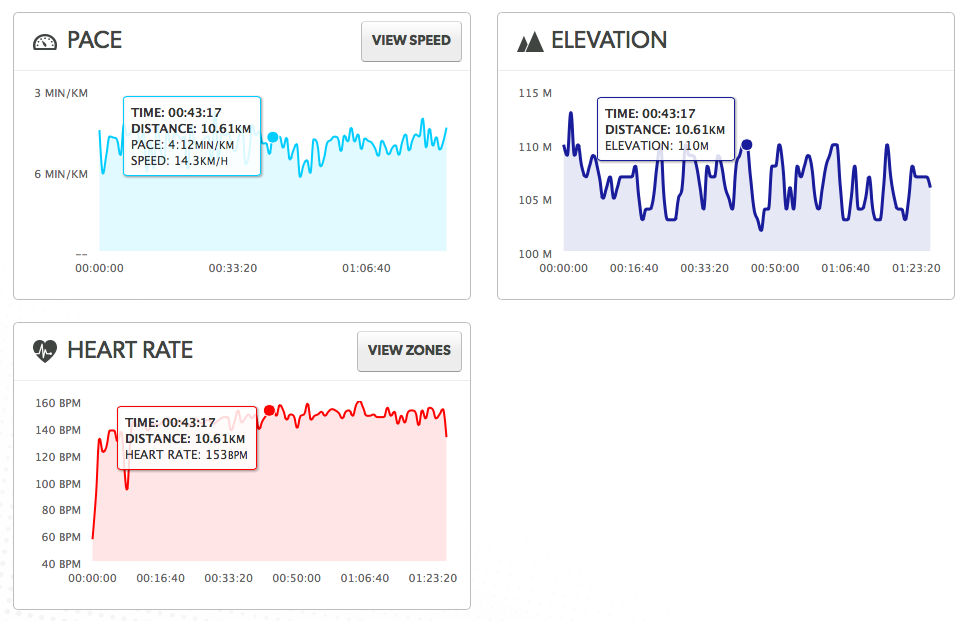This screenshot has height=621, width=965.
Task: Switch the pace chart to View Speed
Action: 411,41
